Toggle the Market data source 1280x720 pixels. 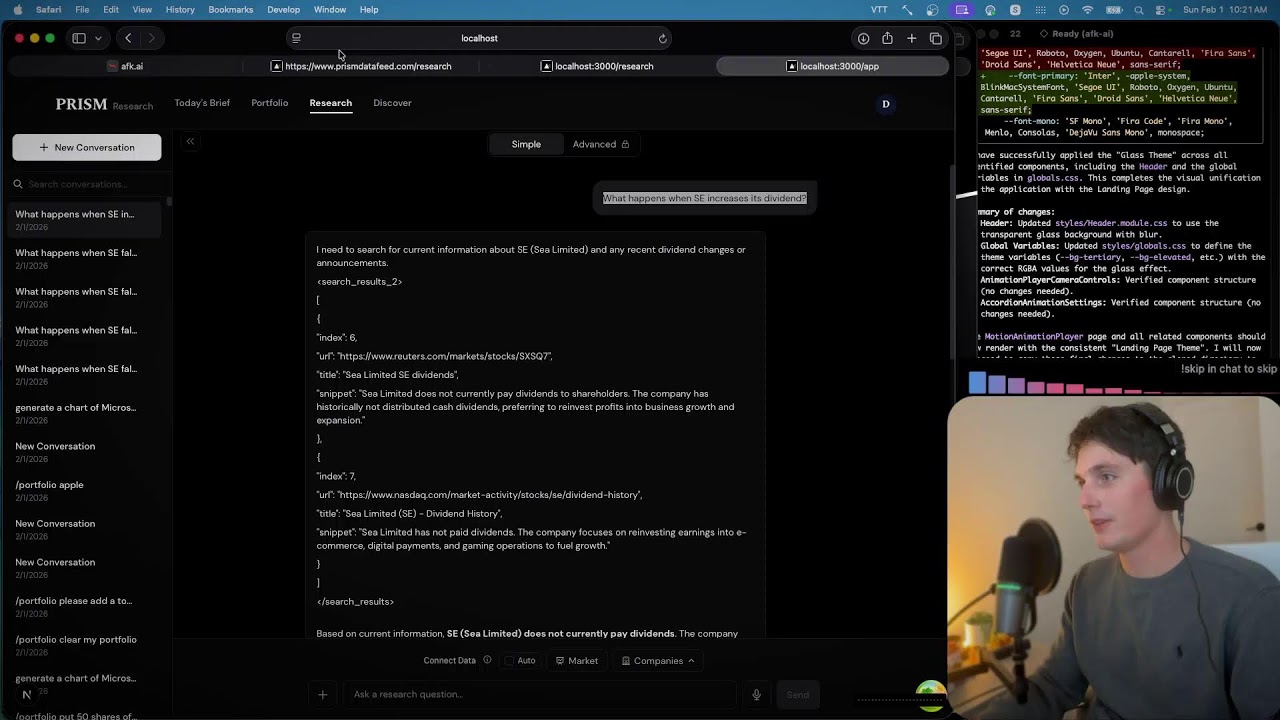(x=577, y=661)
